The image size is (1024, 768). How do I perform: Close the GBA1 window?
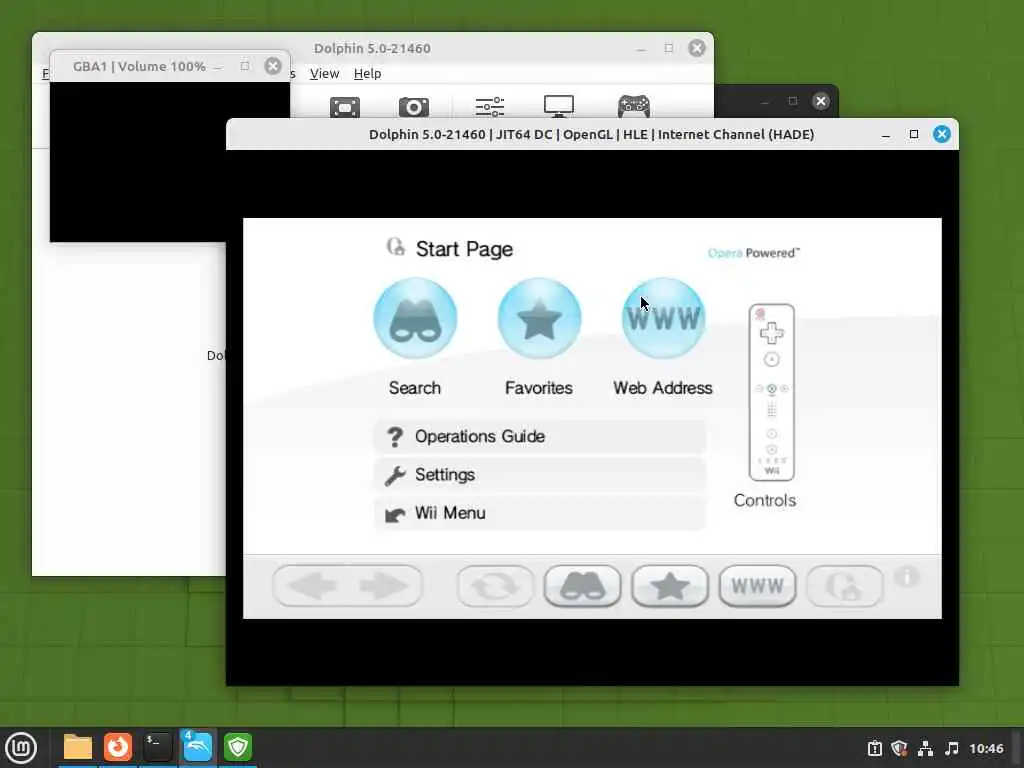pyautogui.click(x=273, y=66)
